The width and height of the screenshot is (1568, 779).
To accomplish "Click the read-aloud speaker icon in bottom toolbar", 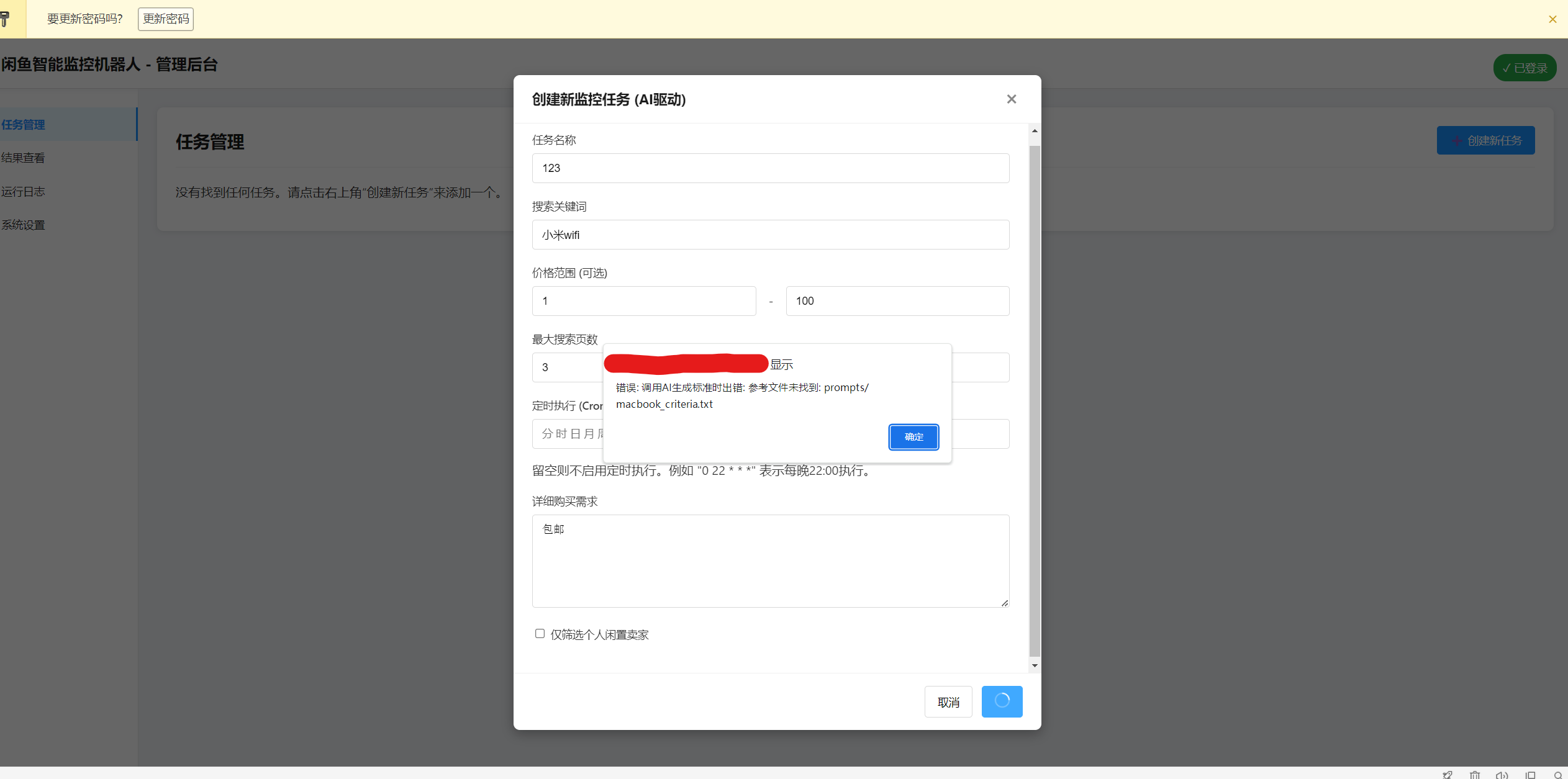I will [x=1503, y=775].
